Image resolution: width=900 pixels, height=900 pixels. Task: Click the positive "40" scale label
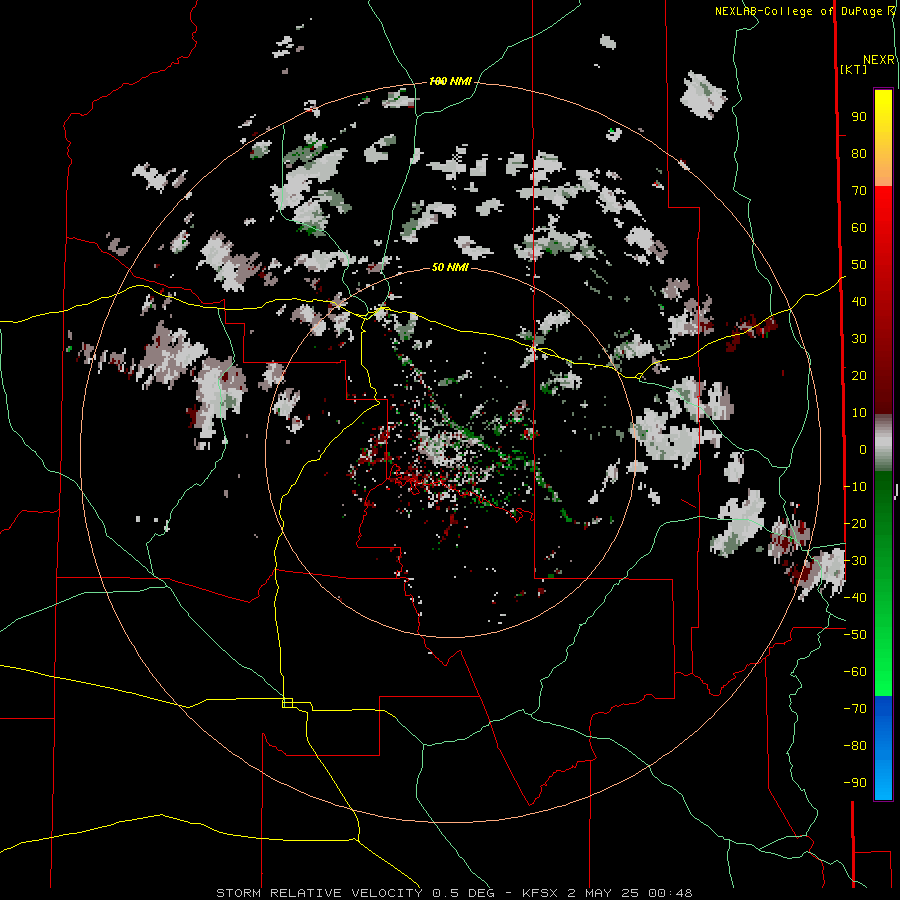[x=859, y=302]
